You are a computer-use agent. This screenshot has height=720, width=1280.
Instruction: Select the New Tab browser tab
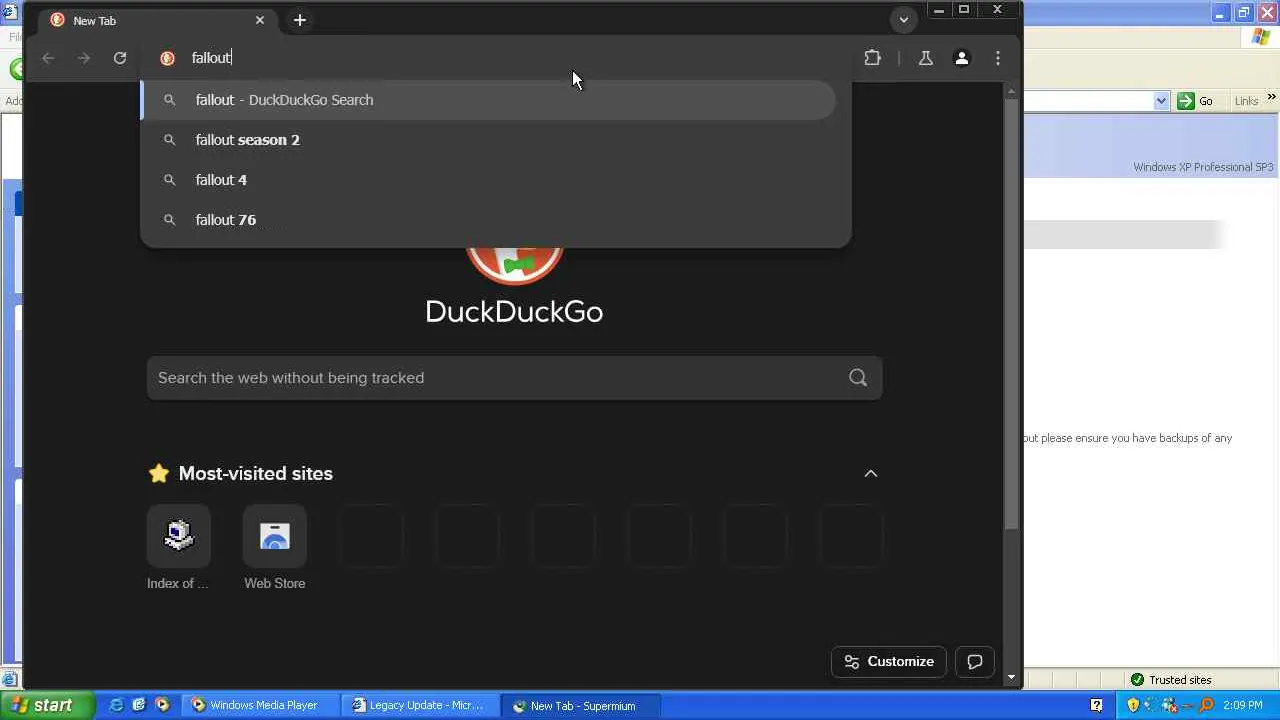[158, 20]
